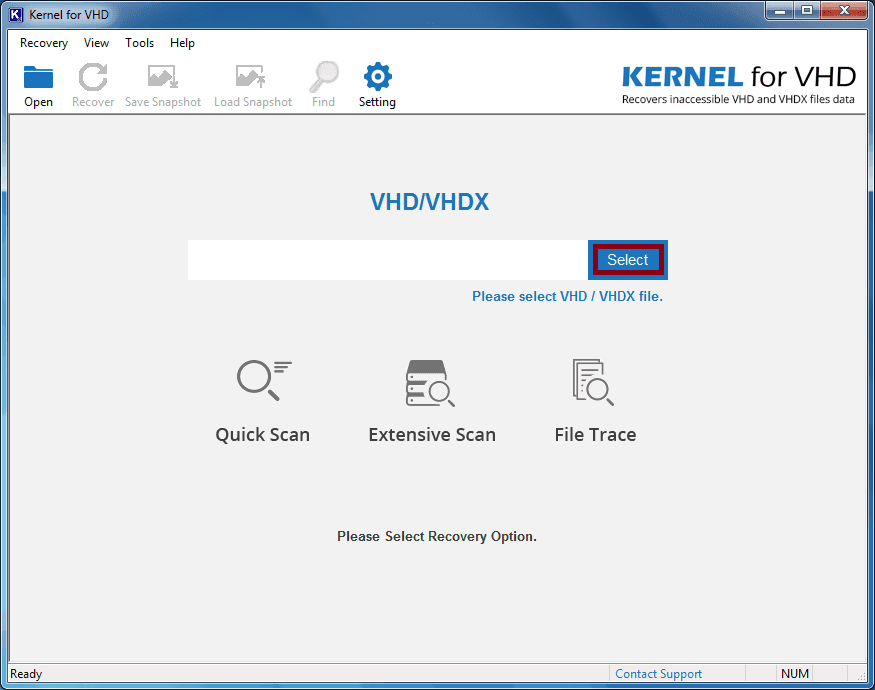Click the Contact Support link
Image resolution: width=875 pixels, height=690 pixels.
658,674
